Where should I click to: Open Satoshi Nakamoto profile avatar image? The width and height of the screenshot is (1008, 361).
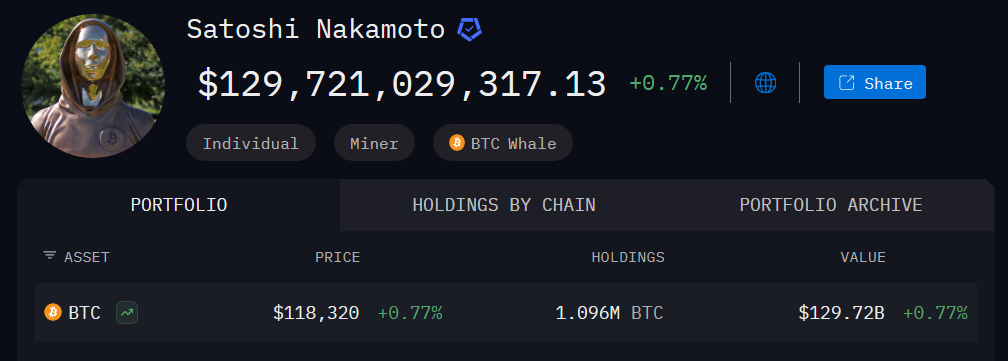coord(93,86)
